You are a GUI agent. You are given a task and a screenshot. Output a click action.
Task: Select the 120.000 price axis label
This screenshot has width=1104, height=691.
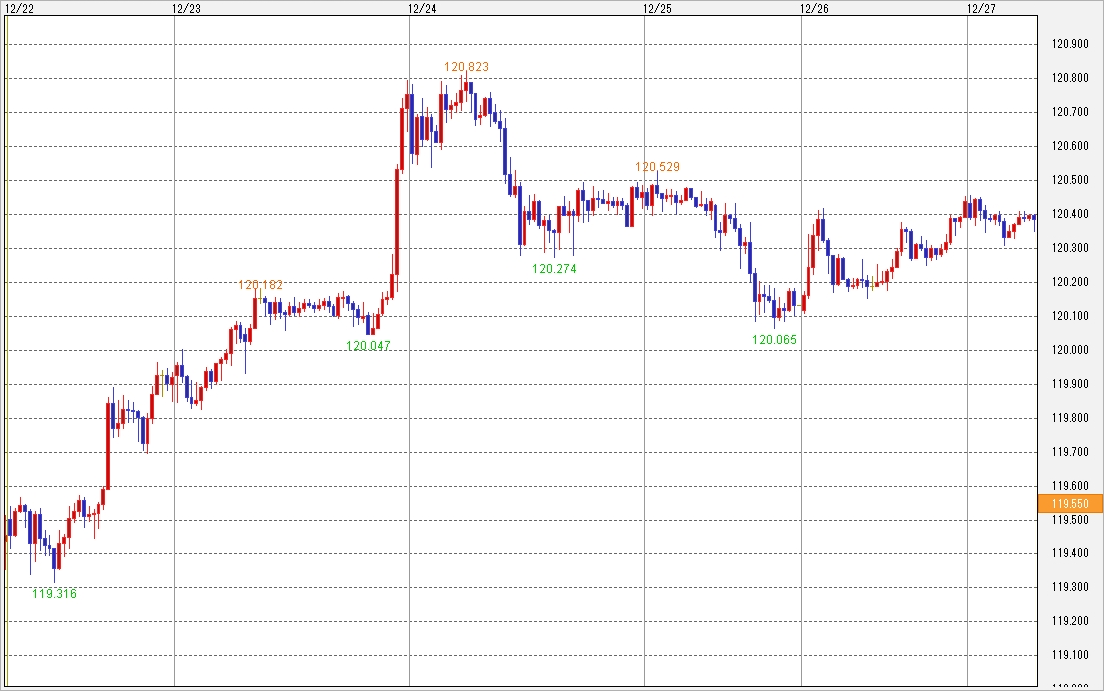1070,350
